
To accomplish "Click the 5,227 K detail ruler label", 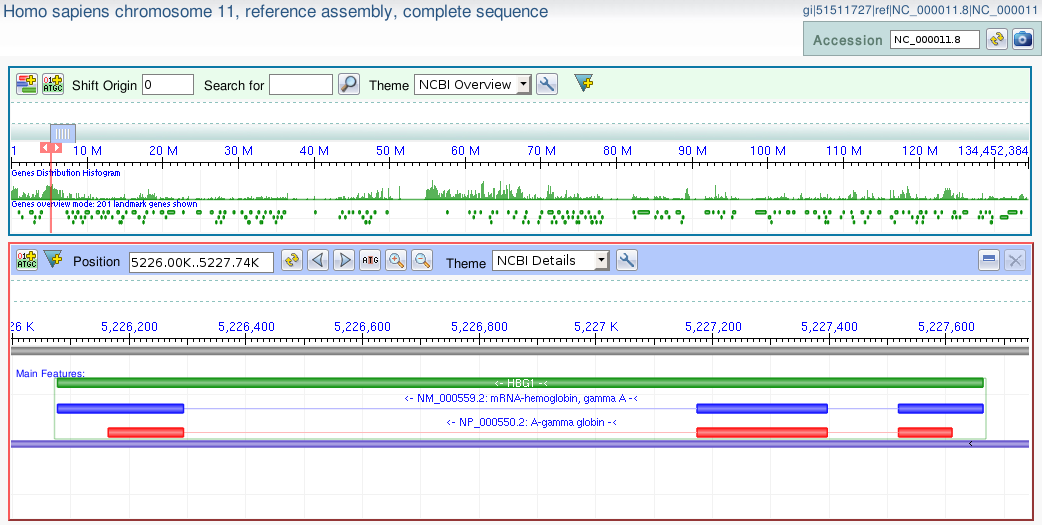I will [595, 326].
